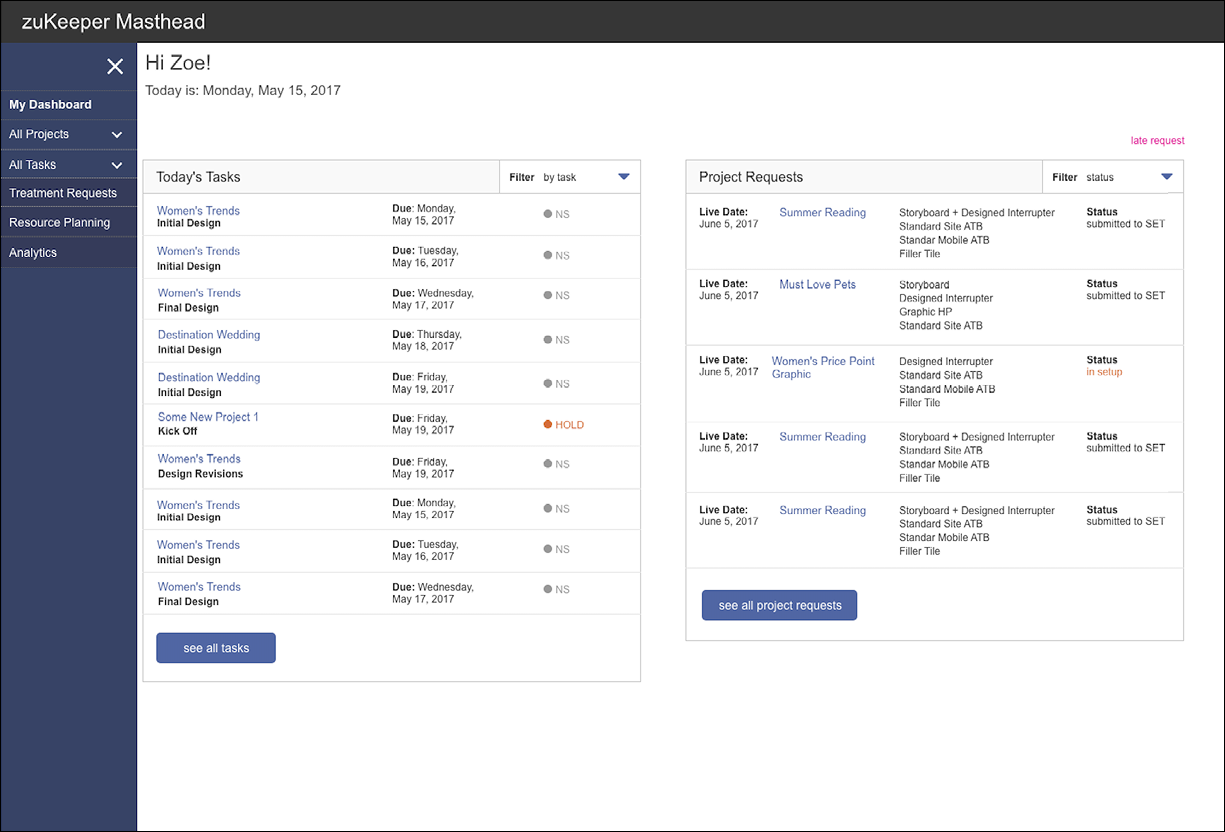Click the filter arrow next to 'by task'
1225x832 pixels.
point(624,177)
